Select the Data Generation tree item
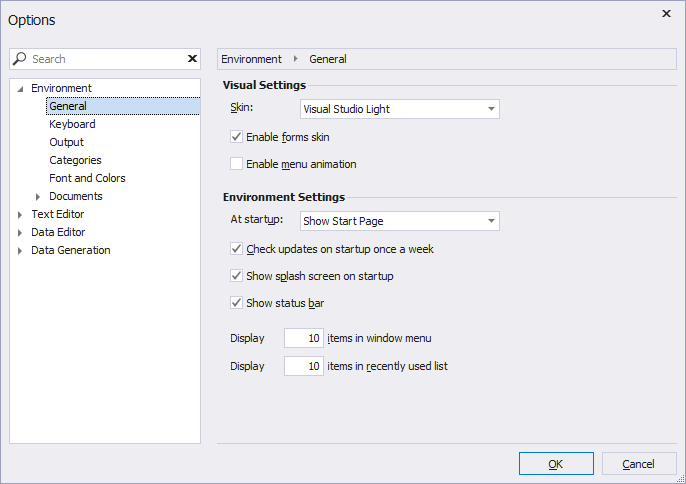 [x=70, y=250]
